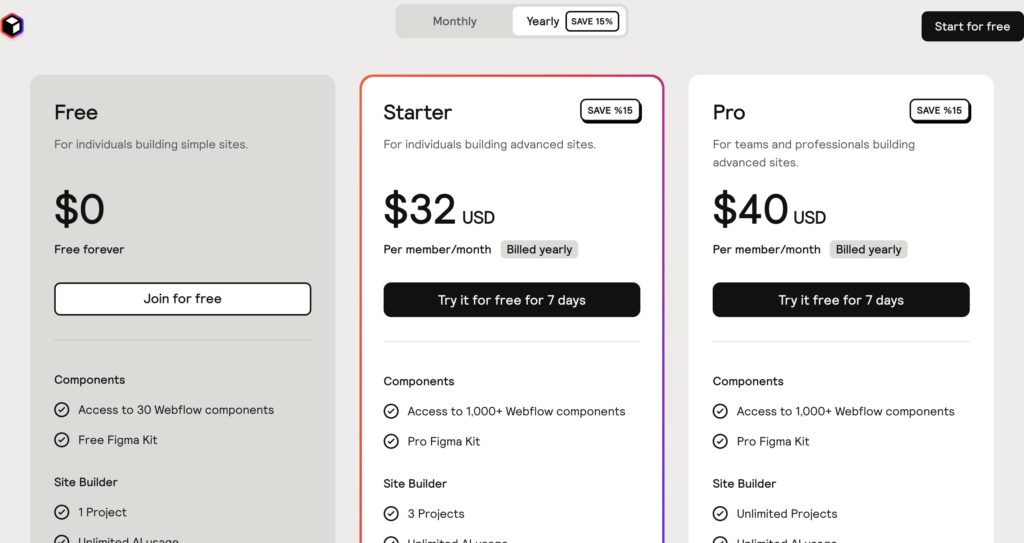The width and height of the screenshot is (1024, 543).
Task: Click Billed yearly tag on Starter plan
Action: (539, 249)
